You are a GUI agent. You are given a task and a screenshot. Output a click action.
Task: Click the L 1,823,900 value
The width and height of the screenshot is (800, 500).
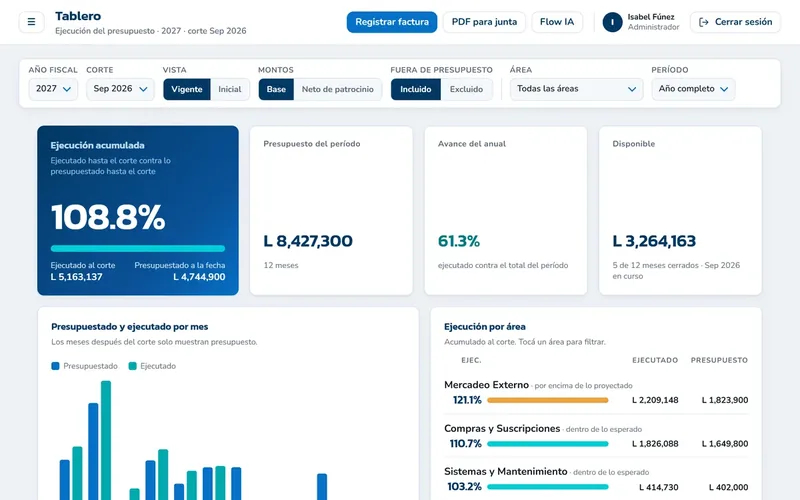tap(725, 400)
